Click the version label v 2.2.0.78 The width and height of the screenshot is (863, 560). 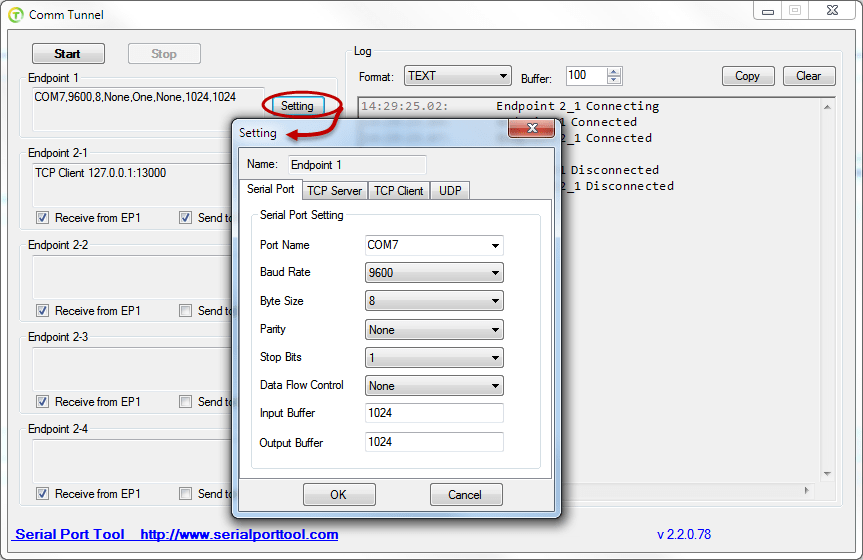[x=684, y=535]
